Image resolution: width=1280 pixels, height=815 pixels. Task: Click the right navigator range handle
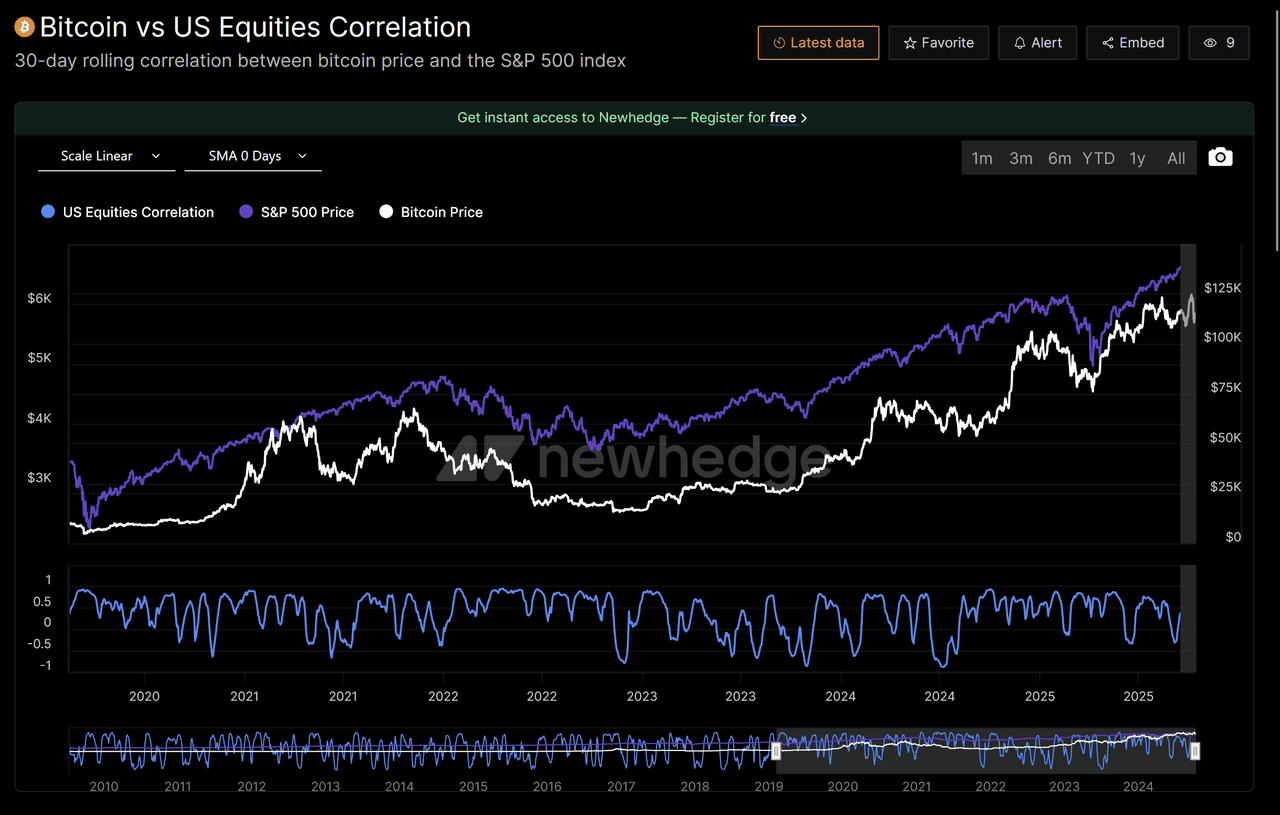pyautogui.click(x=1194, y=751)
